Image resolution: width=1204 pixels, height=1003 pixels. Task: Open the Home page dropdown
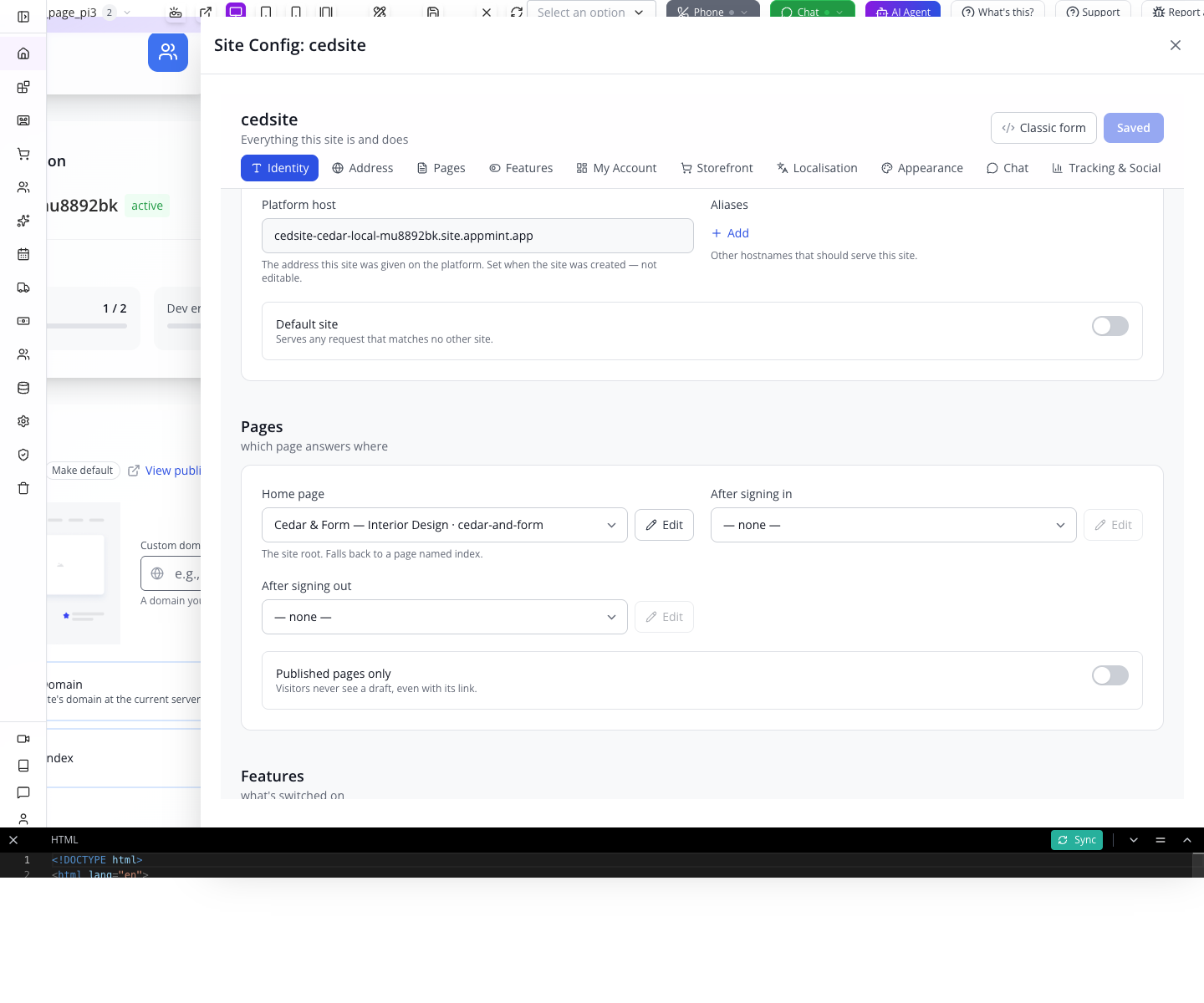(445, 525)
